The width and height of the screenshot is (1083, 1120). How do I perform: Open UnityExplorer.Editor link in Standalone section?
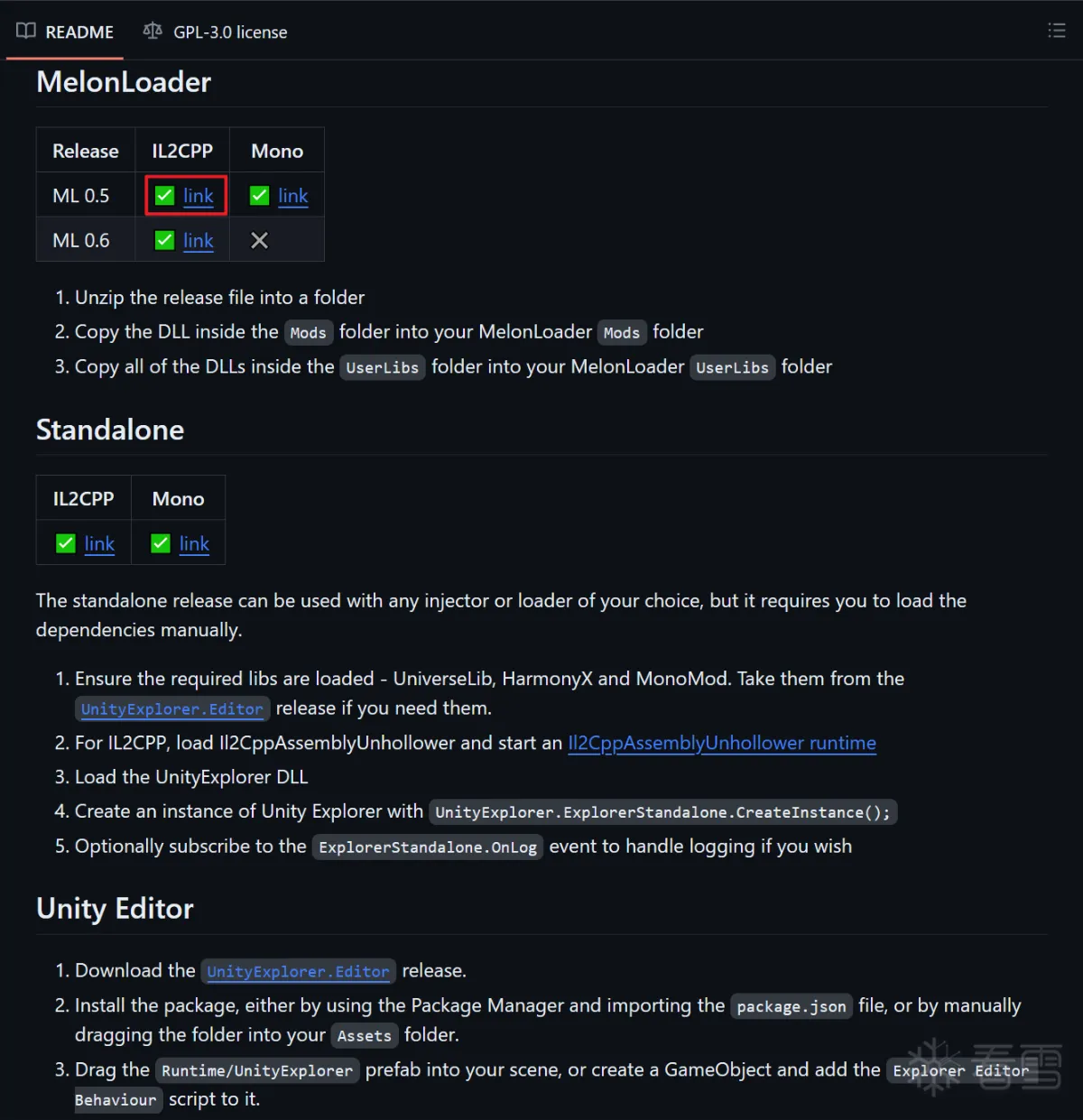[x=172, y=708]
